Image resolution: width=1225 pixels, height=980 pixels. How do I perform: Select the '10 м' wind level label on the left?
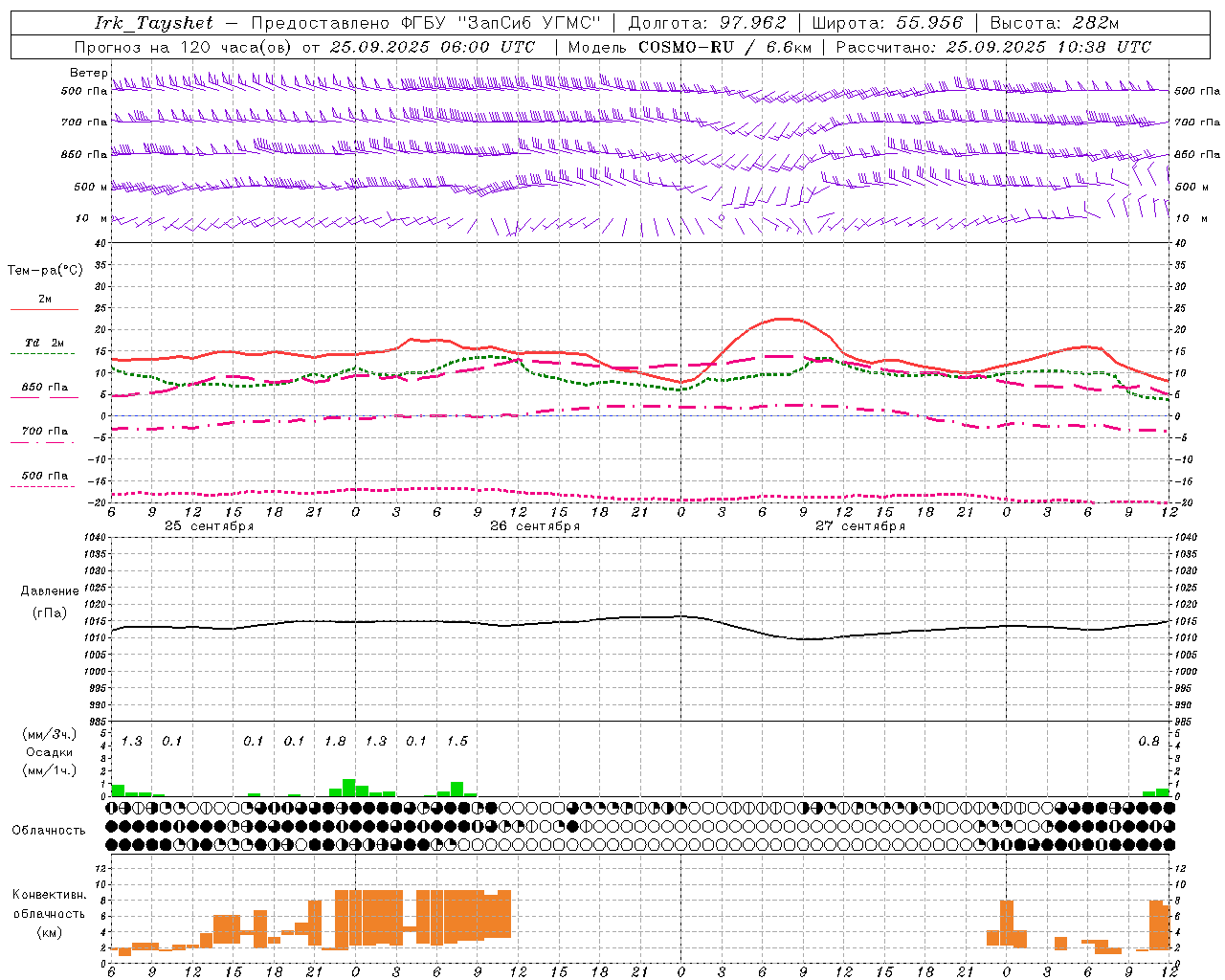pos(91,218)
